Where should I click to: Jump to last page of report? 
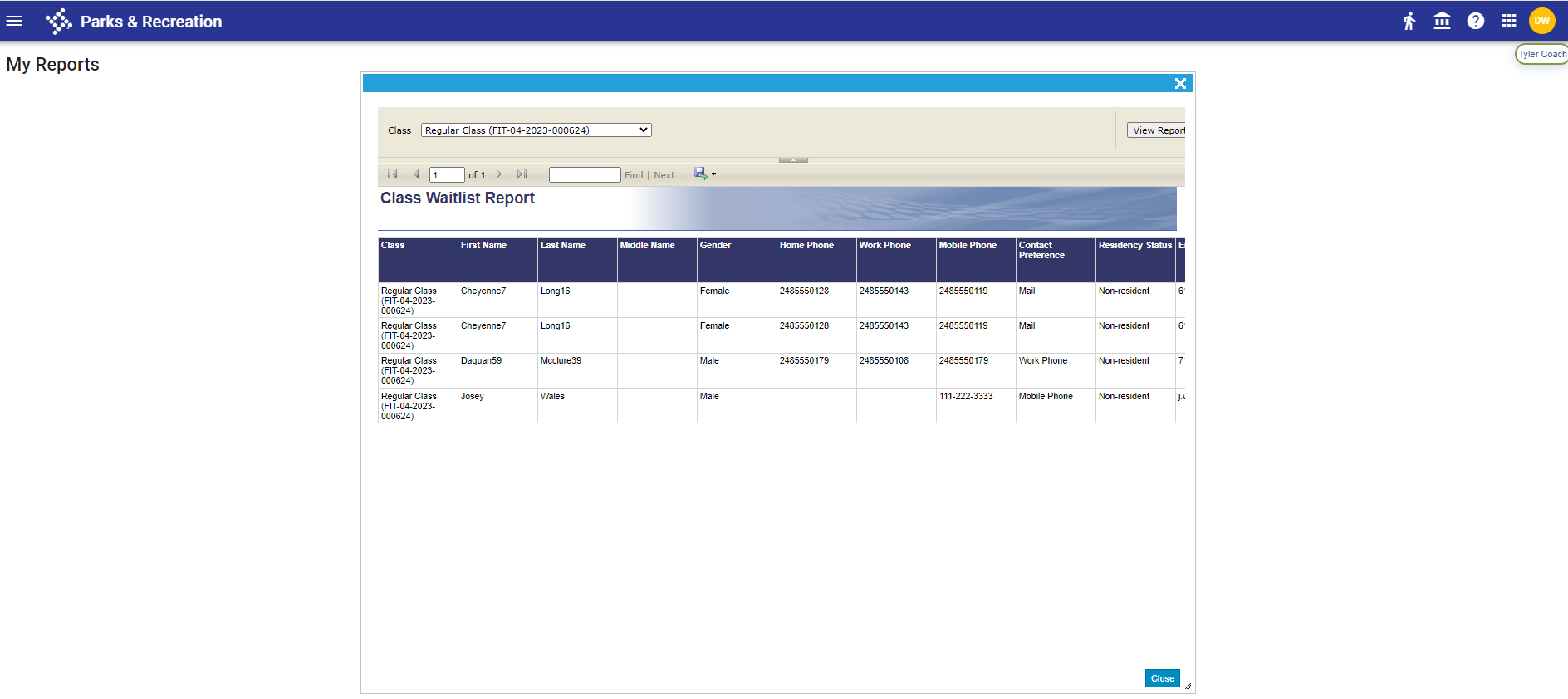(x=522, y=174)
